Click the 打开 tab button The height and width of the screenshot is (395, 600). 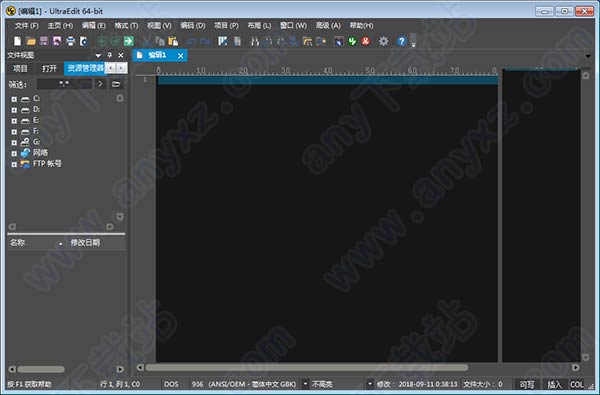[x=49, y=69]
